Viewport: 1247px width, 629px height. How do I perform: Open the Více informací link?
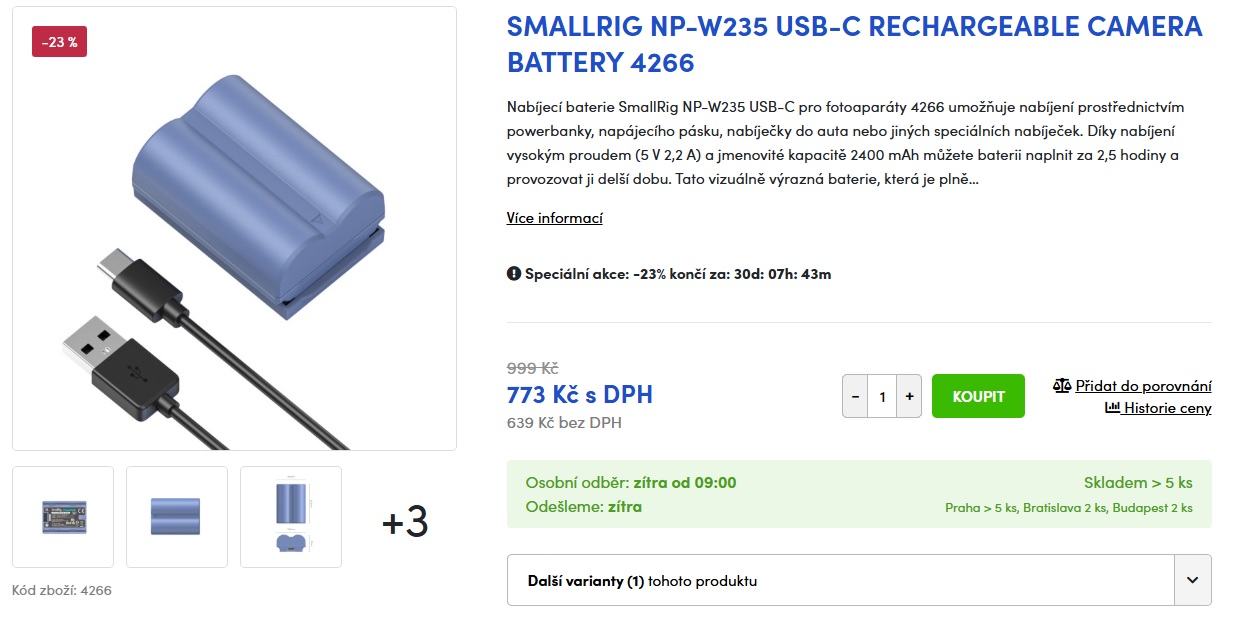(554, 218)
